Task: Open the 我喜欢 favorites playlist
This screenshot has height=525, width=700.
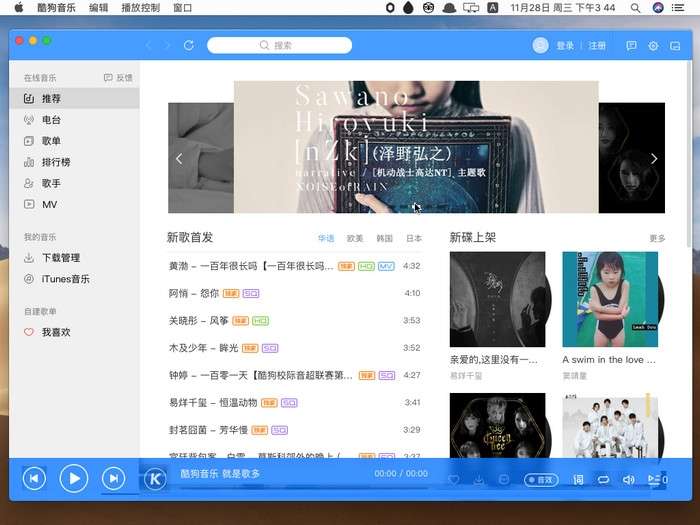Action: pyautogui.click(x=74, y=332)
